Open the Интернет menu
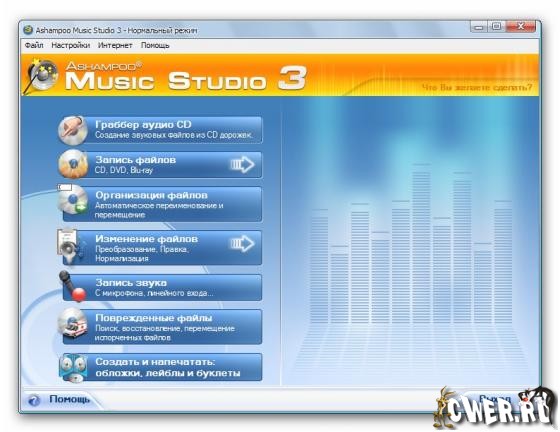 [115, 45]
